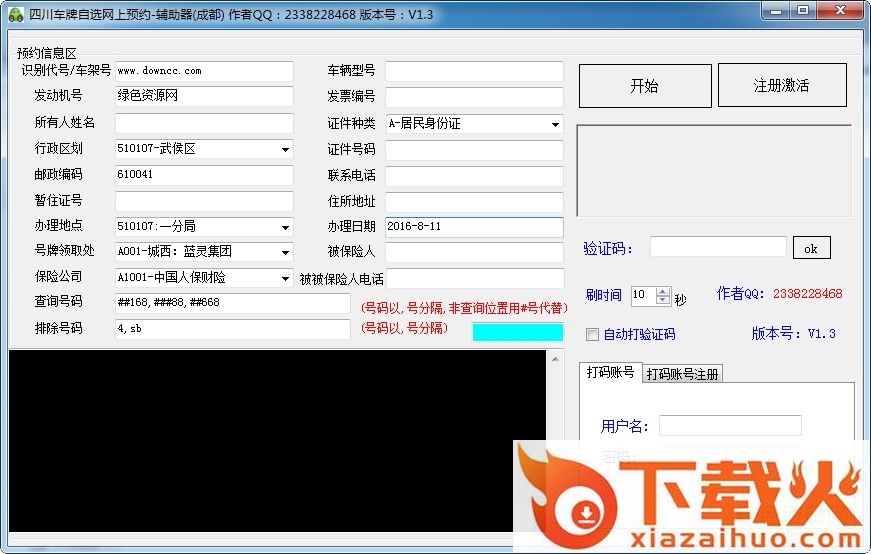Switch to the 打码账号注册 tab
This screenshot has width=871, height=554.
(683, 374)
